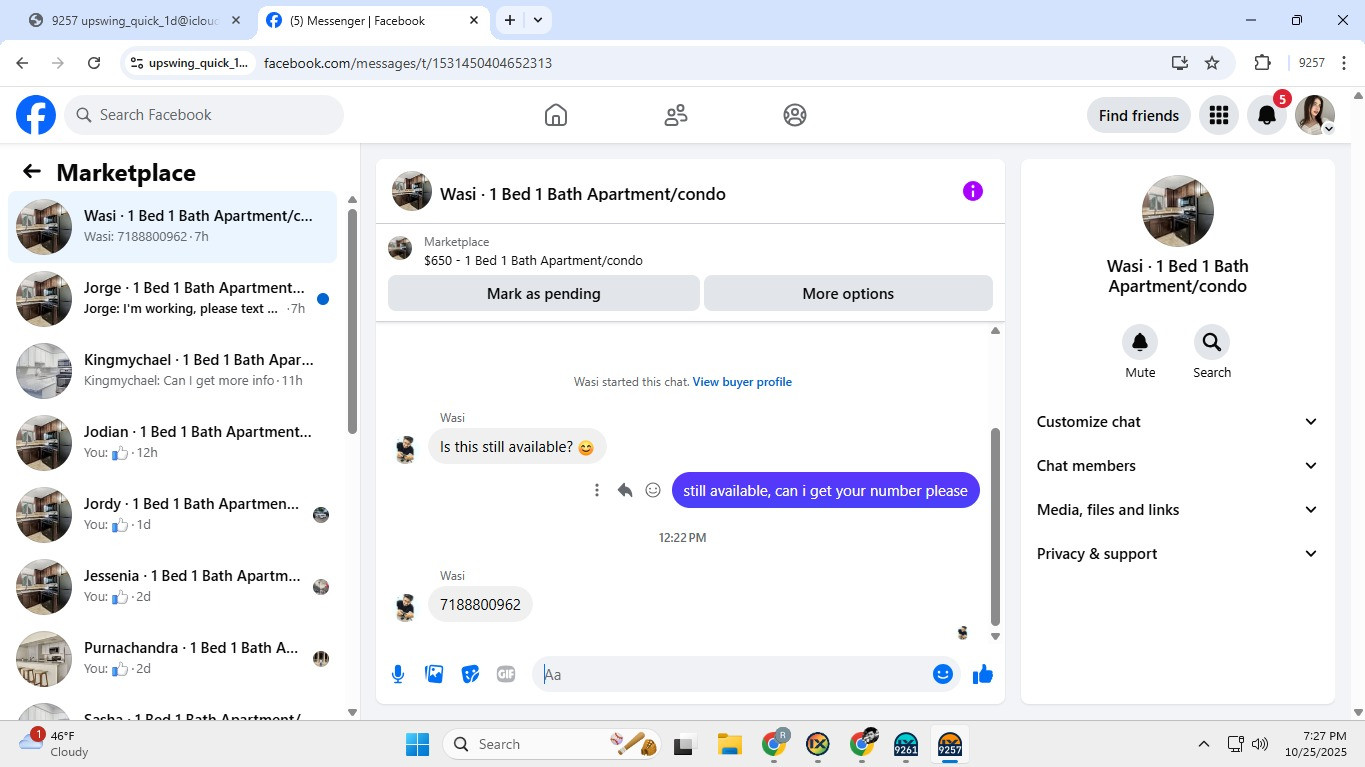Expand Media, files and links section
Screen dimensions: 1365x767
[1178, 510]
